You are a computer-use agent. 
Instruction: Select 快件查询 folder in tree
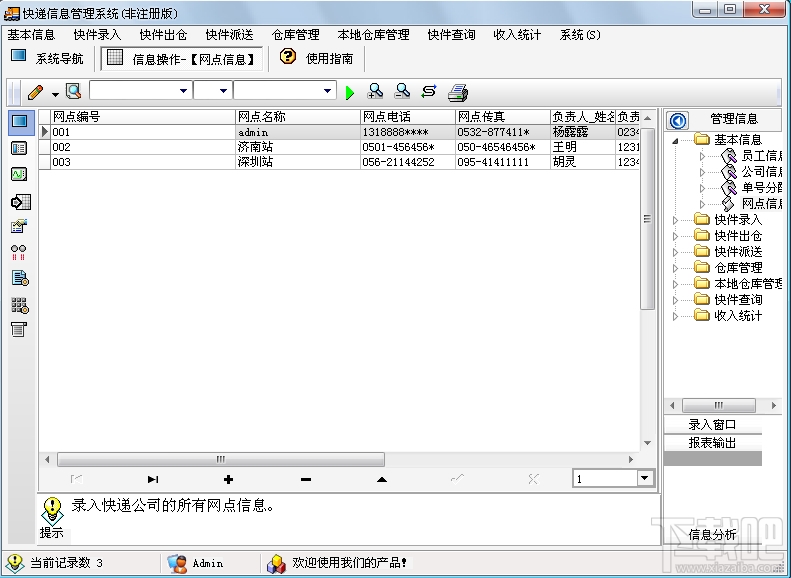(738, 300)
